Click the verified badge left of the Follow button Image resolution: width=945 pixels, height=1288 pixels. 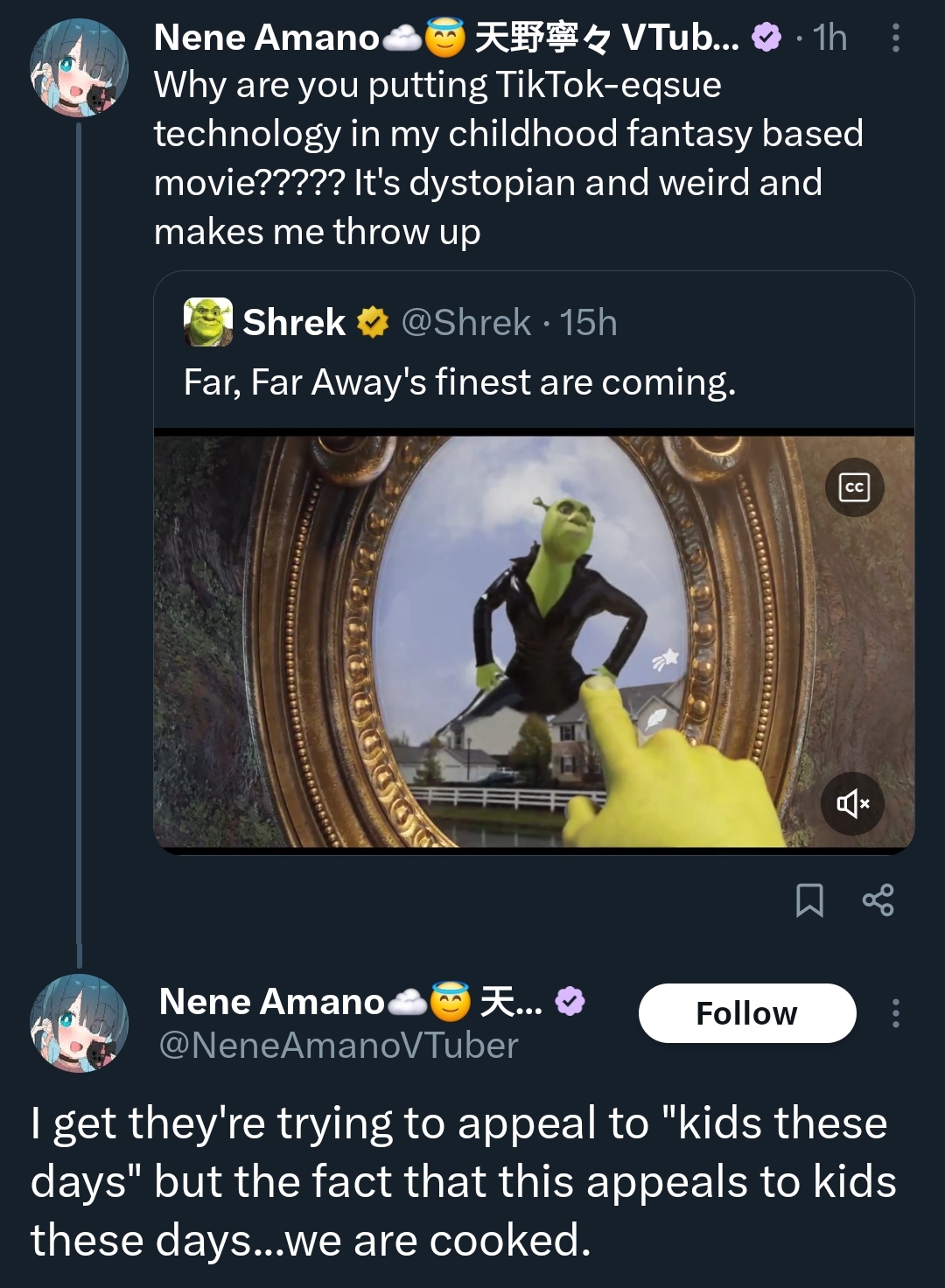pyautogui.click(x=570, y=1001)
